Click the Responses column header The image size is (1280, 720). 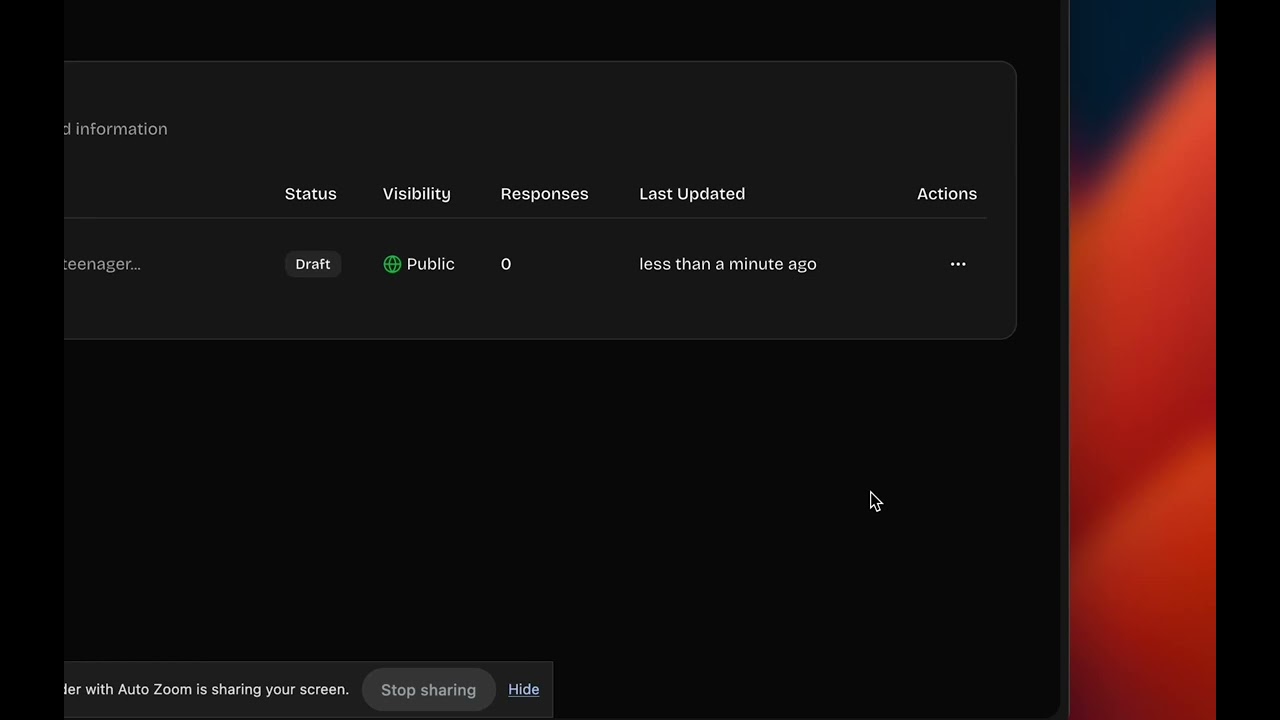[x=545, y=194]
